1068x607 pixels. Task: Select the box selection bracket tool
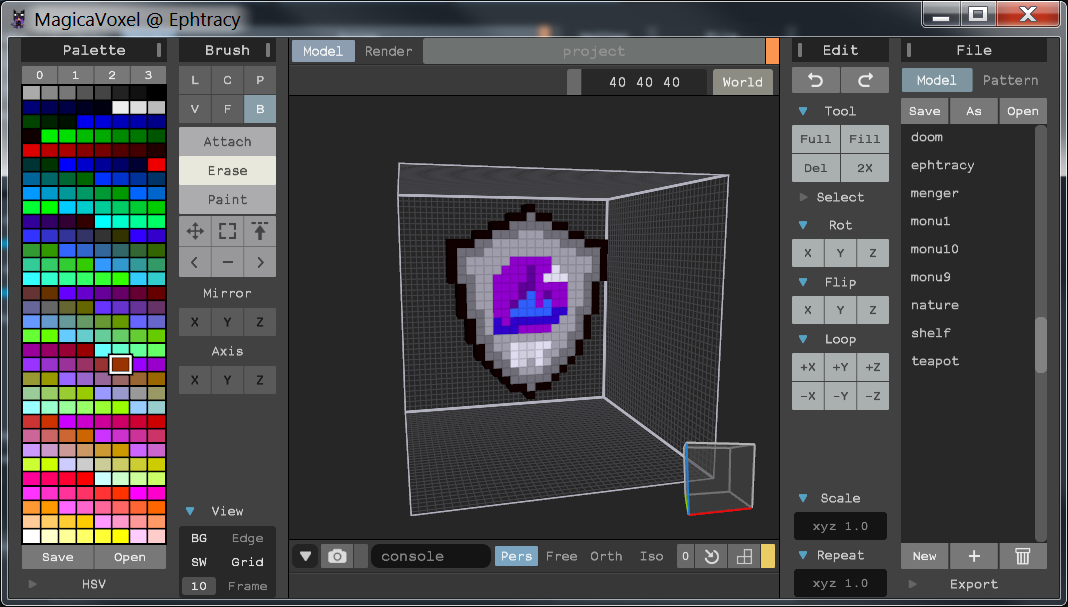[x=227, y=232]
